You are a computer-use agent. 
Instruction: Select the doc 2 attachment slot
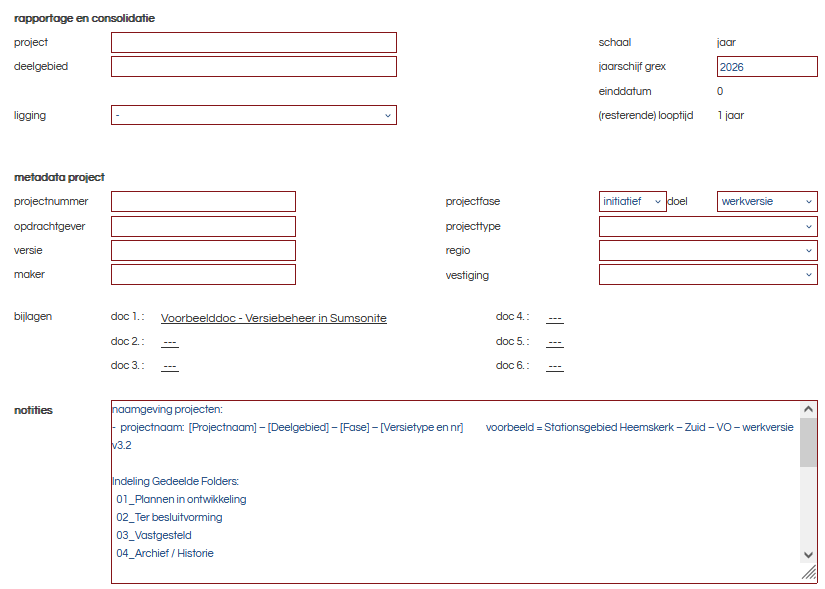[169, 341]
